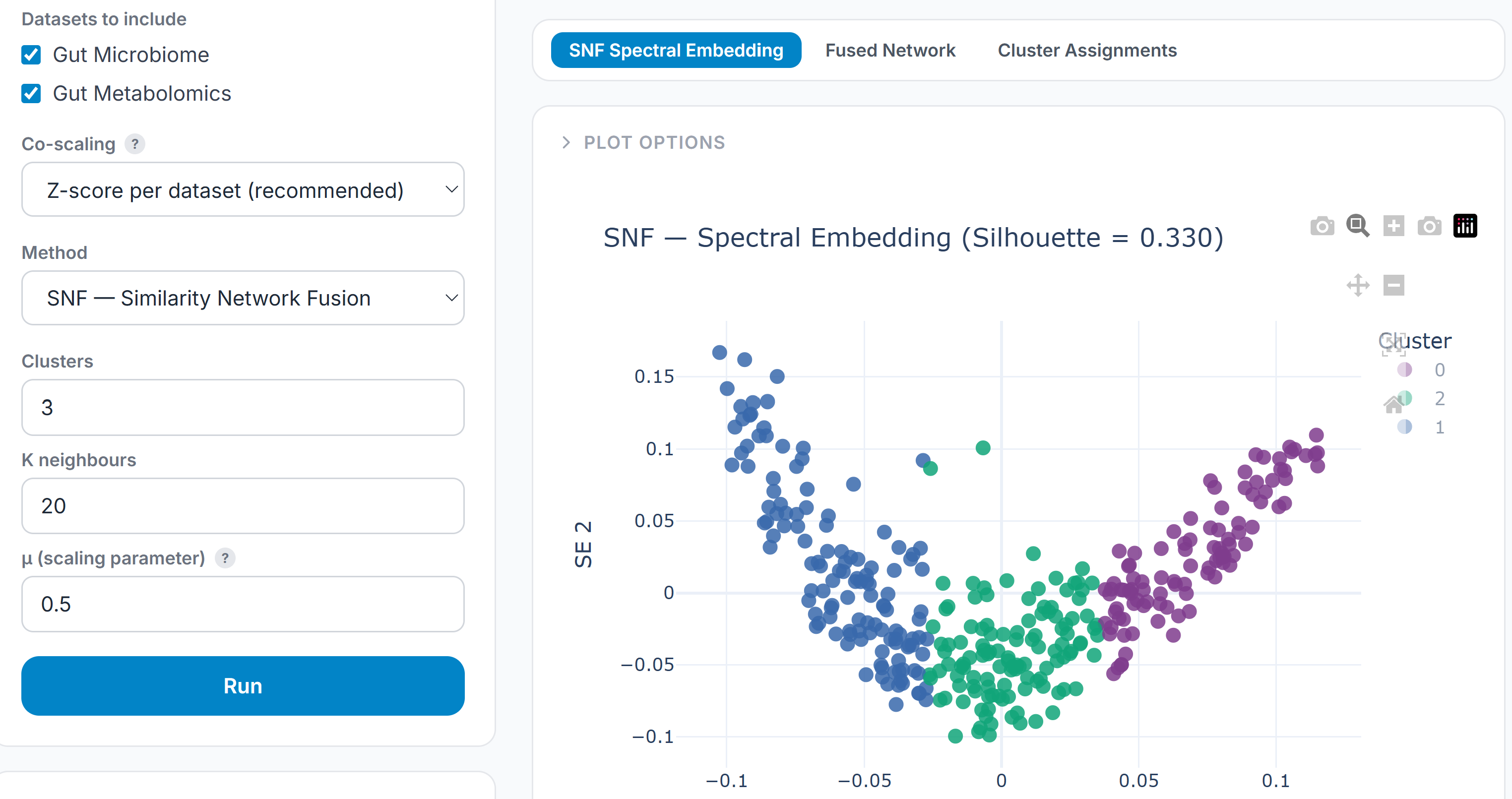Open the Co-scaling dropdown
1512x799 pixels.
243,189
